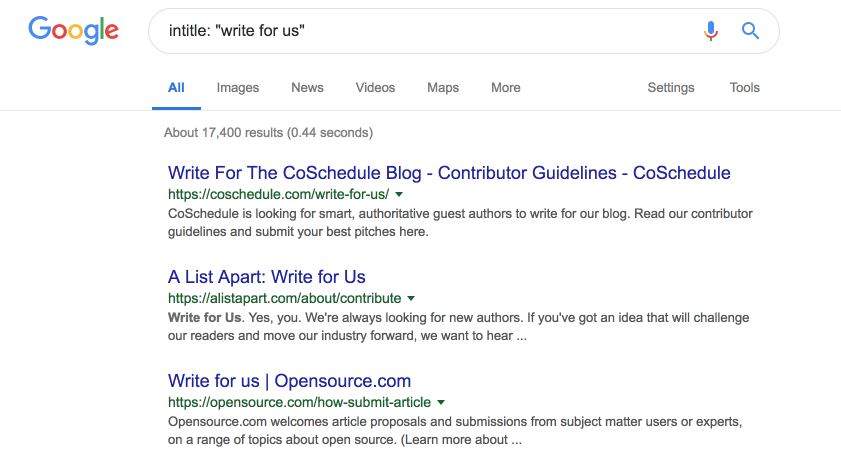This screenshot has height=459, width=841.
Task: Switch to the Images tab
Action: coord(238,88)
